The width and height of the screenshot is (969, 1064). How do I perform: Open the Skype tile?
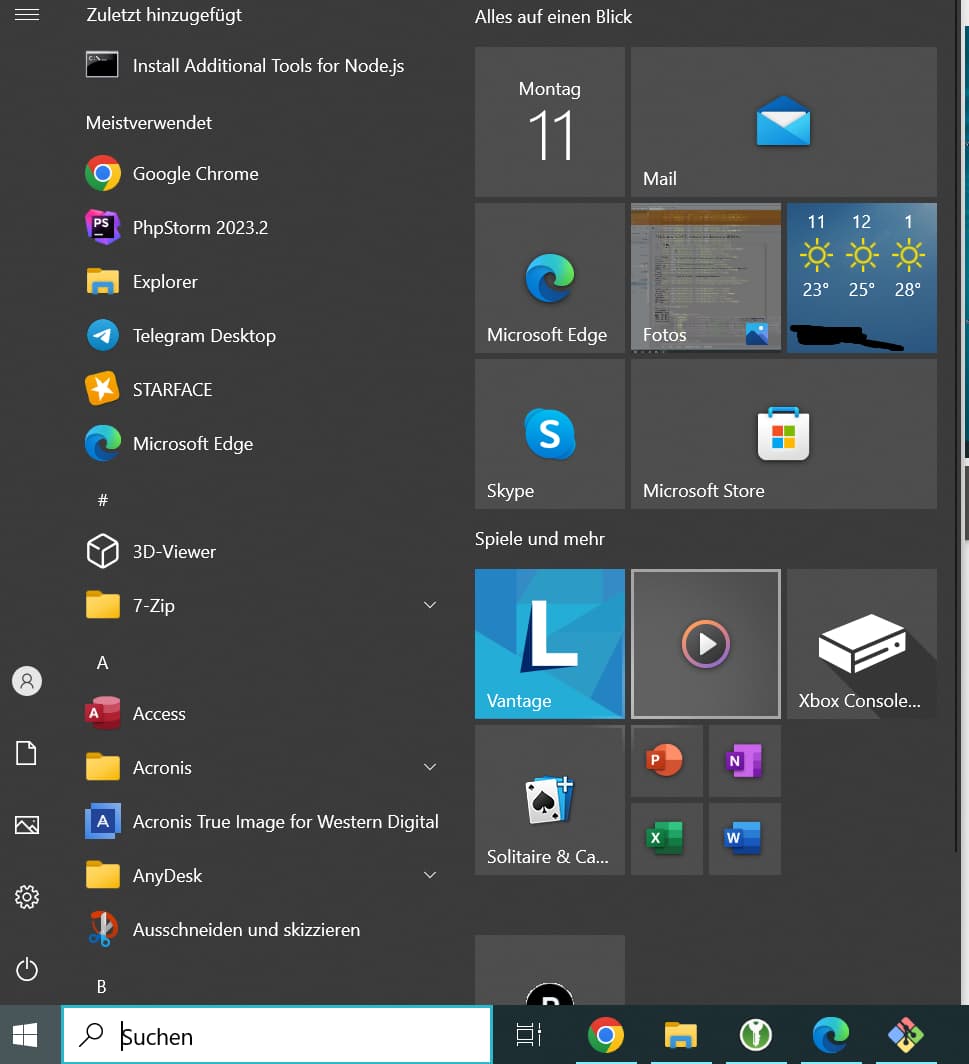(550, 434)
